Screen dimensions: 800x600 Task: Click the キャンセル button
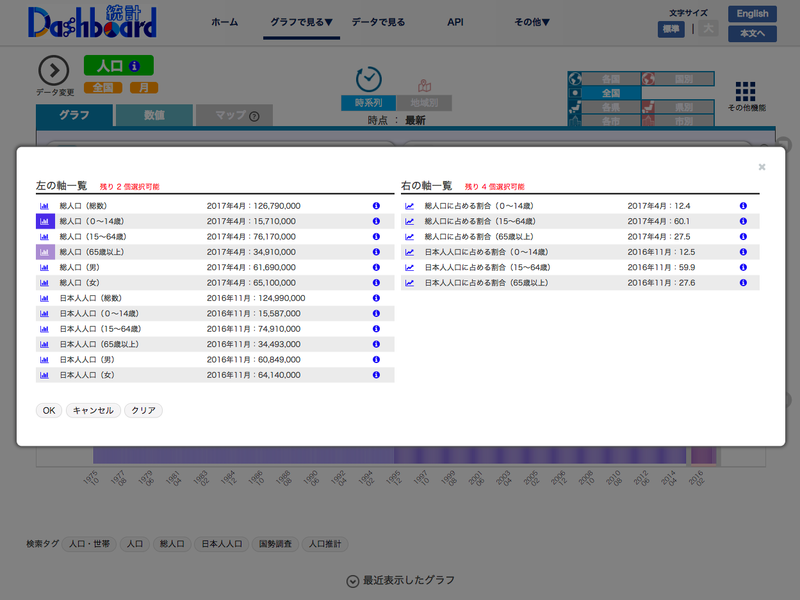click(93, 411)
